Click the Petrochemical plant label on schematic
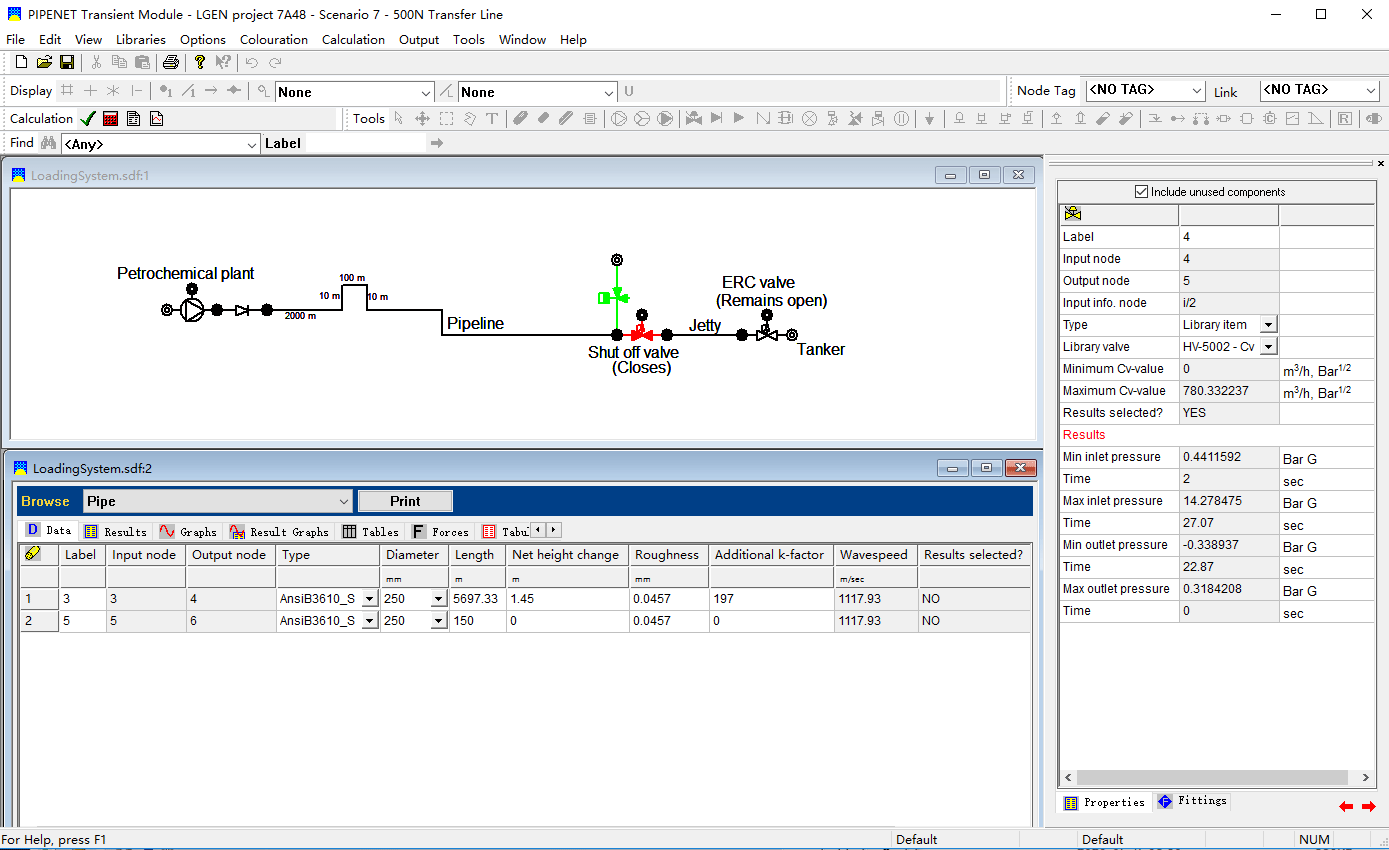 pos(186,274)
